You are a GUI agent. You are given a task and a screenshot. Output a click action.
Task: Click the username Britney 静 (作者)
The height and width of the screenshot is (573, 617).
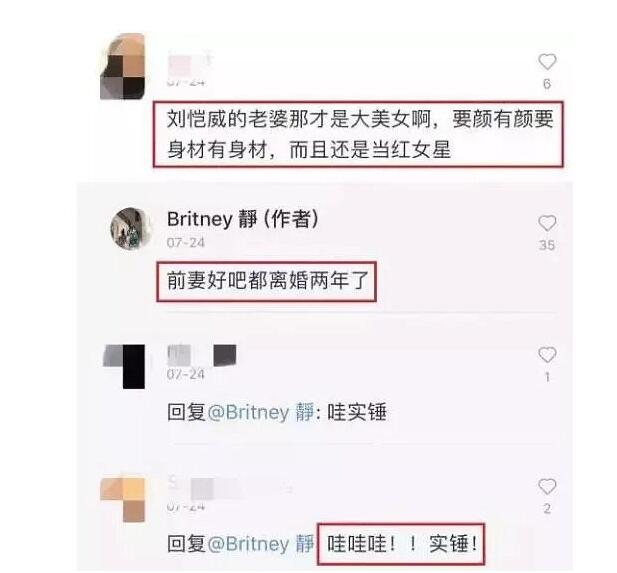pyautogui.click(x=243, y=219)
